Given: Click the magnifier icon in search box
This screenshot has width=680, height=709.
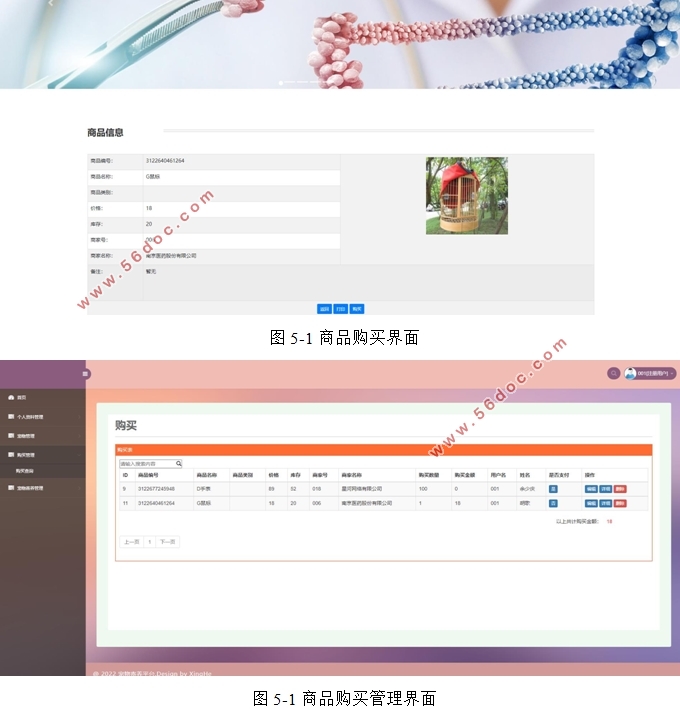Looking at the screenshot, I should [x=179, y=464].
